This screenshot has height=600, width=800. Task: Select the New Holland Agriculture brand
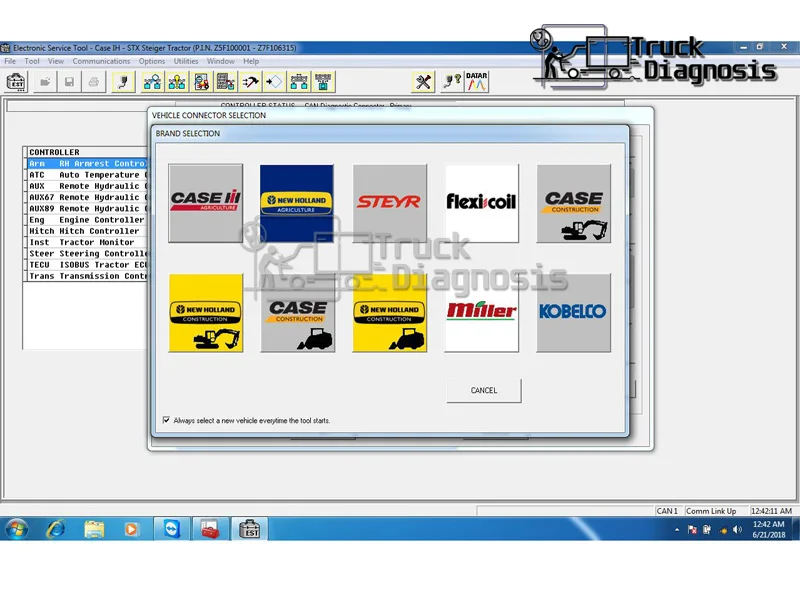(x=297, y=203)
